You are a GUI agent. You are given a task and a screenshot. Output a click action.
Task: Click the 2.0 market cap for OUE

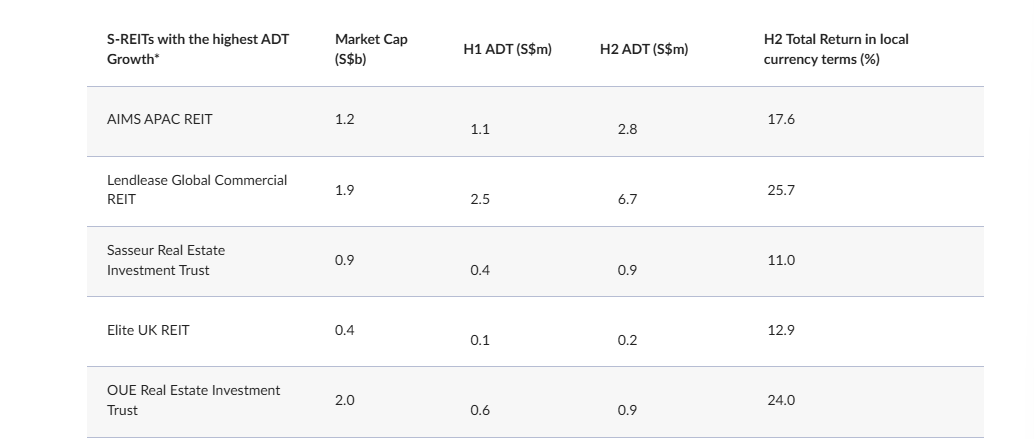click(344, 400)
